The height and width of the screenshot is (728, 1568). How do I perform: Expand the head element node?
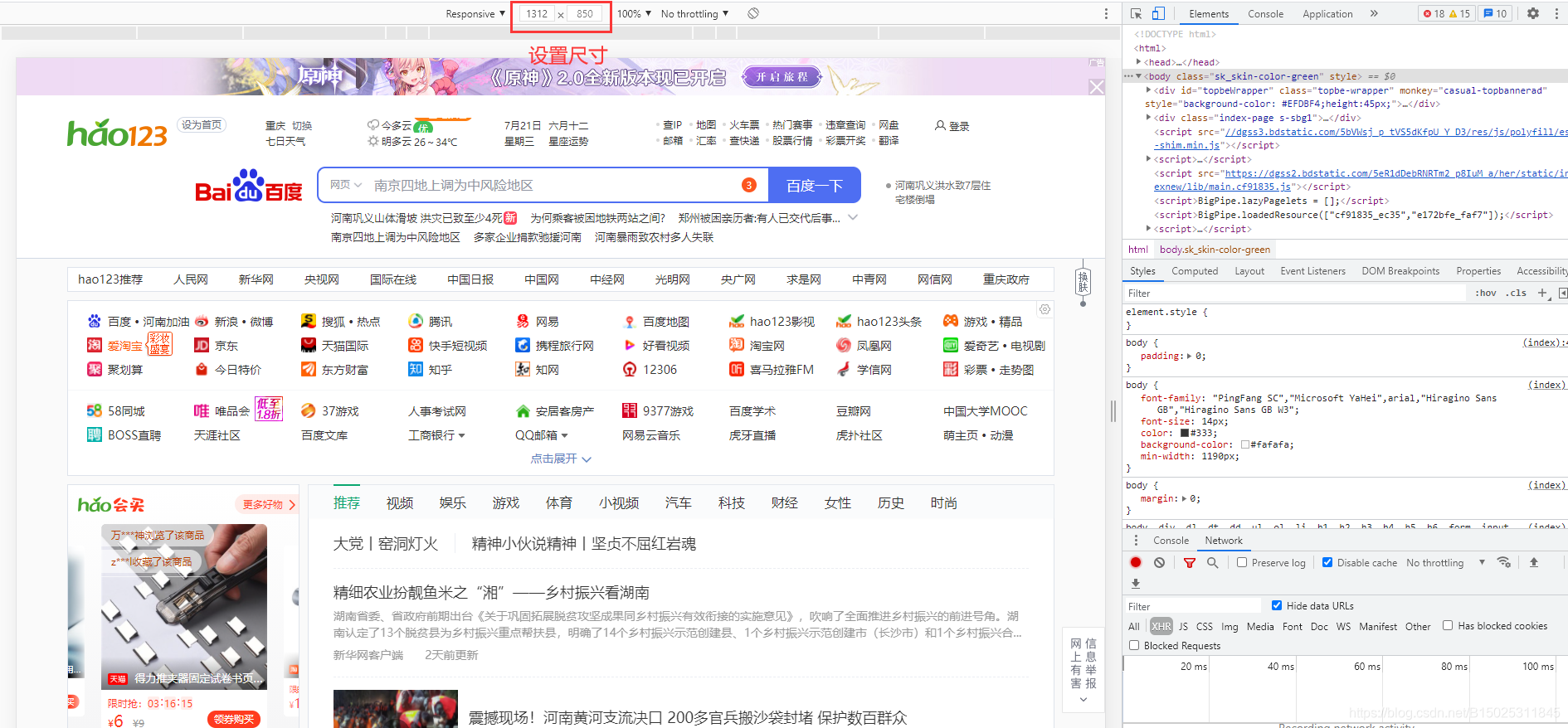(1139, 62)
